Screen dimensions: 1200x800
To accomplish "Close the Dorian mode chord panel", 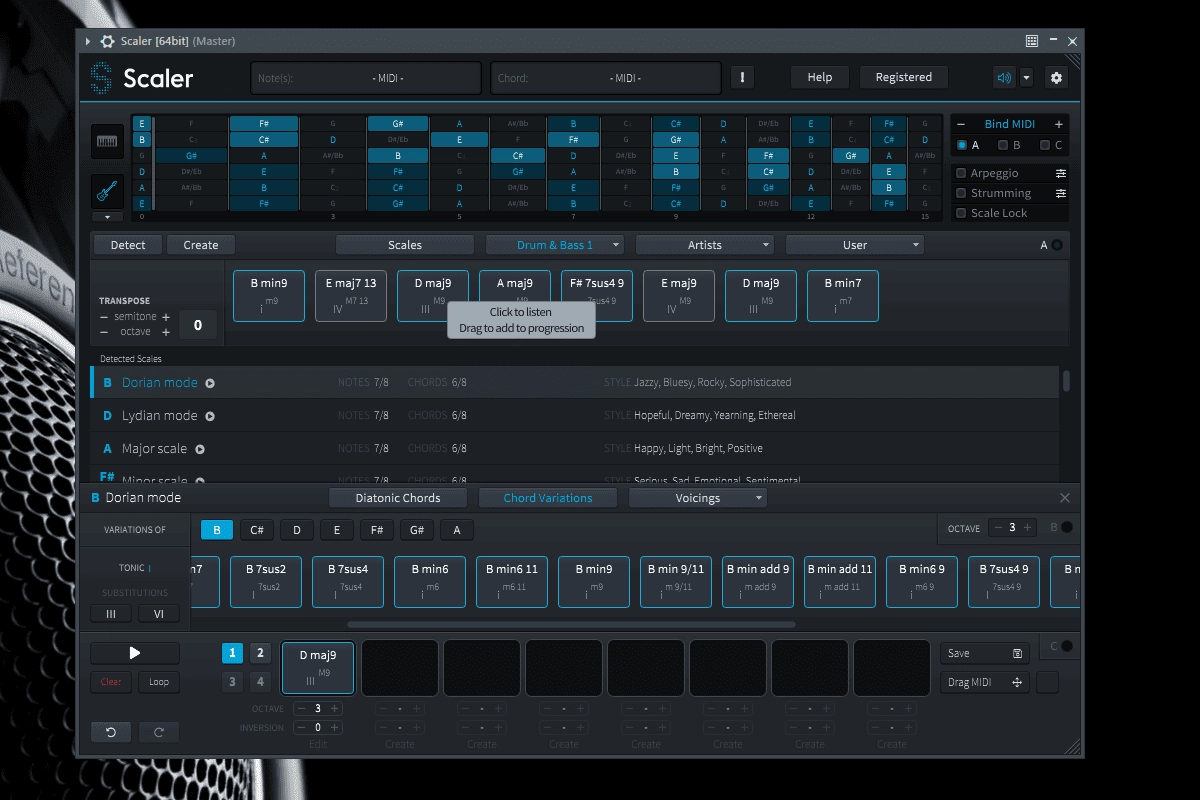I will pos(1064,498).
